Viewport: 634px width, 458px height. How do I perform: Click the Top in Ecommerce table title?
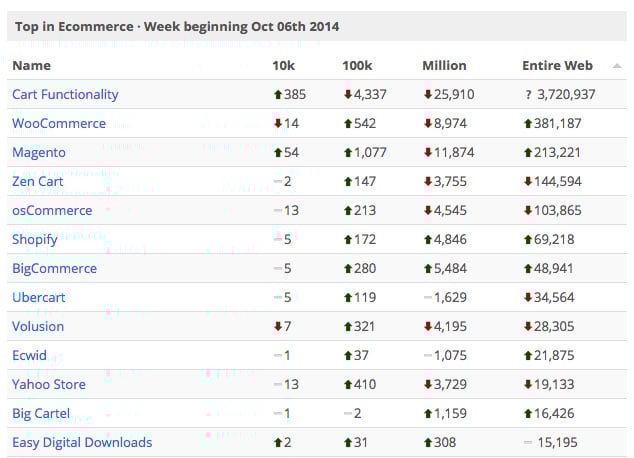coord(177,27)
